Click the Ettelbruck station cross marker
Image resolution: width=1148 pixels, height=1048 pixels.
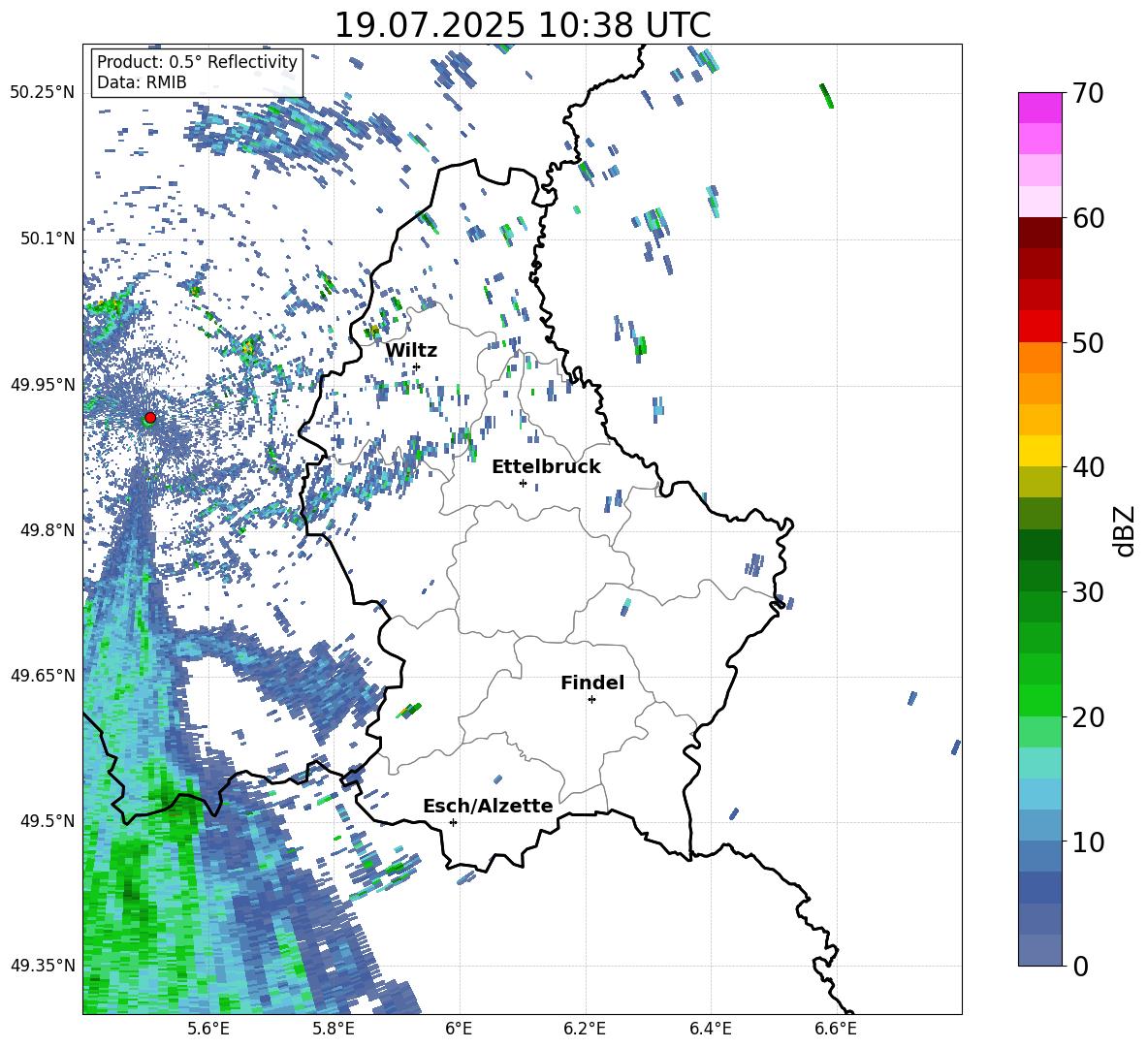pos(523,483)
